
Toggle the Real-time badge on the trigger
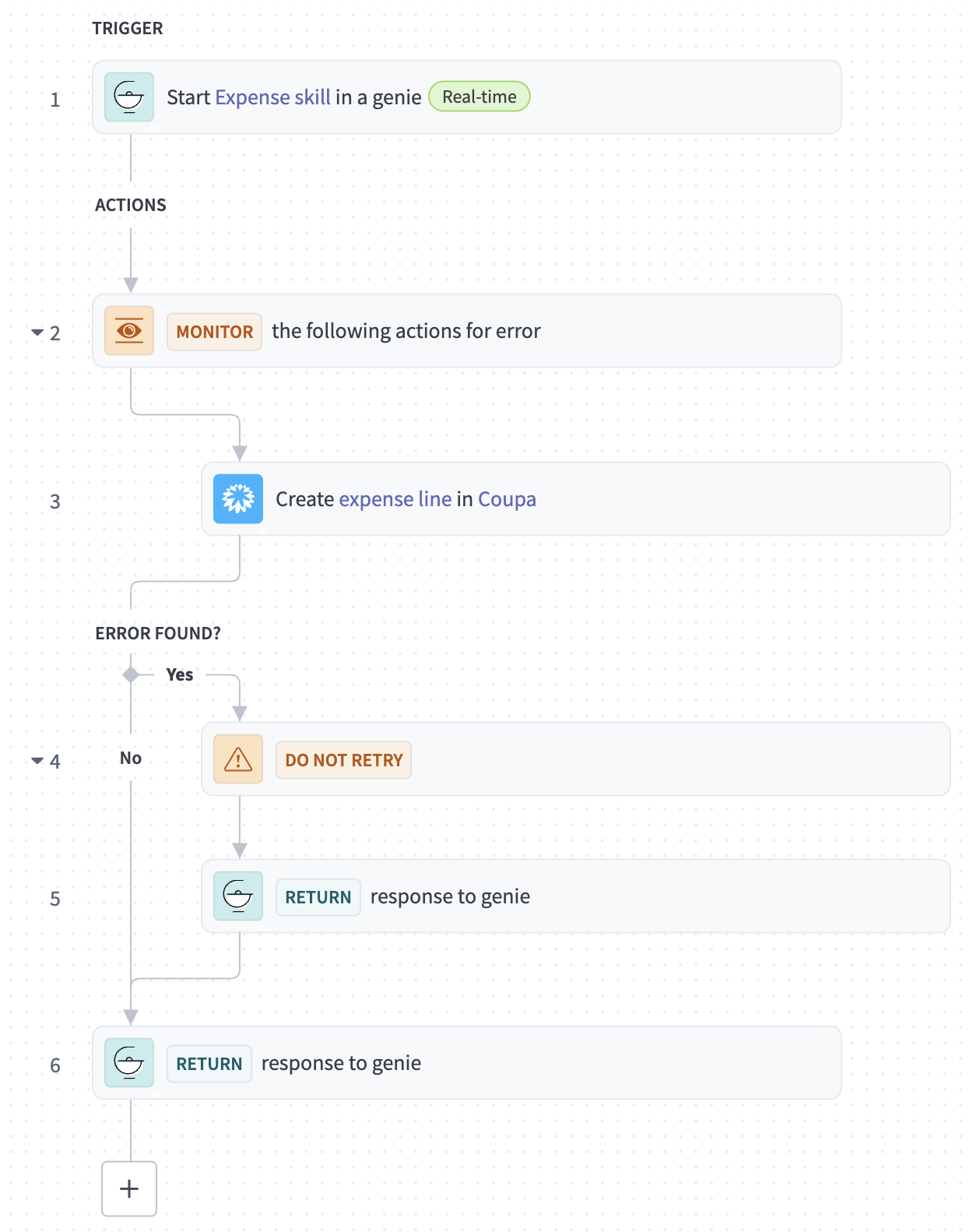click(x=479, y=97)
